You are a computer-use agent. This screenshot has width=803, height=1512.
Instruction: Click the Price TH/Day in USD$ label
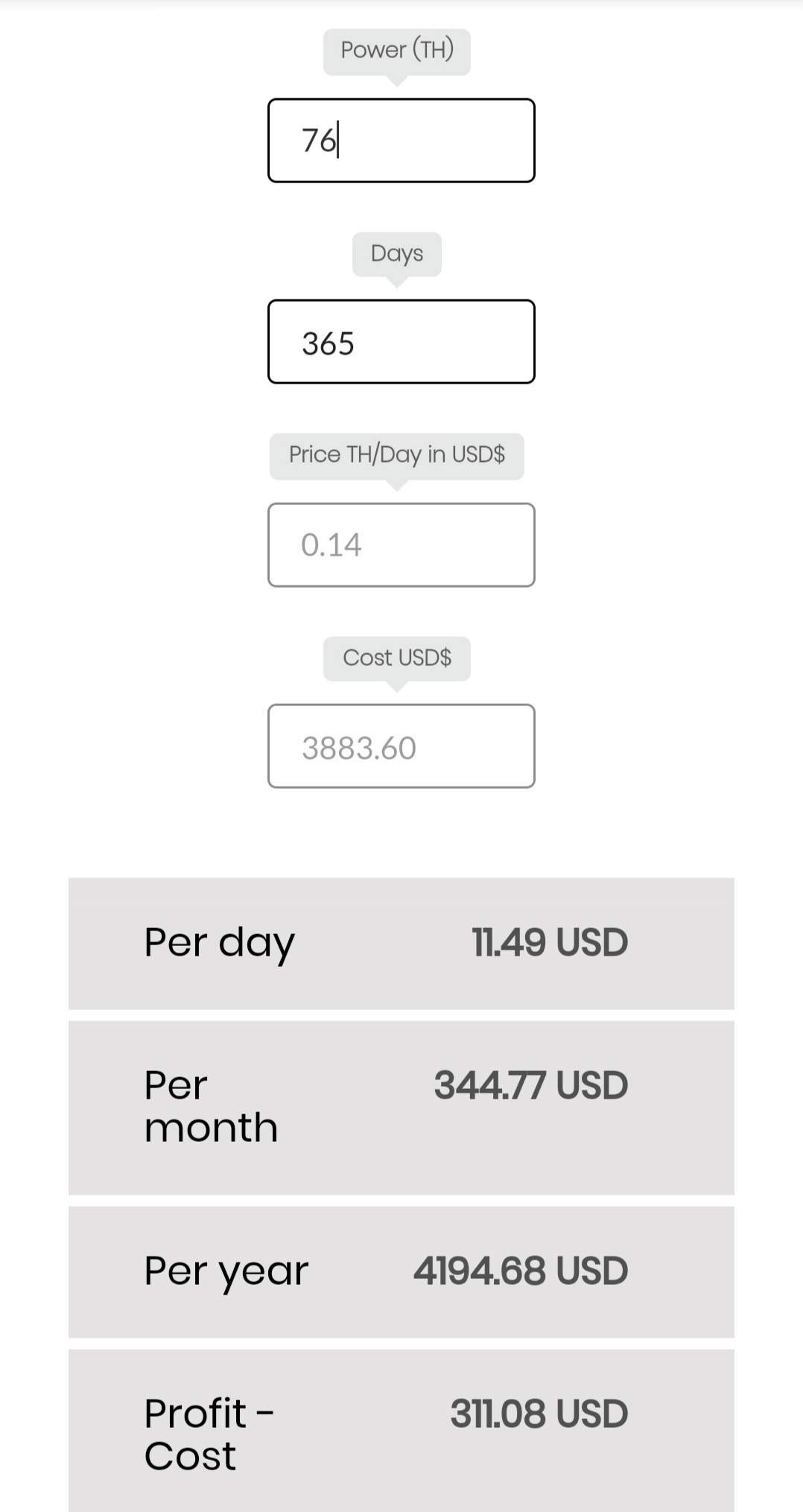pos(396,454)
